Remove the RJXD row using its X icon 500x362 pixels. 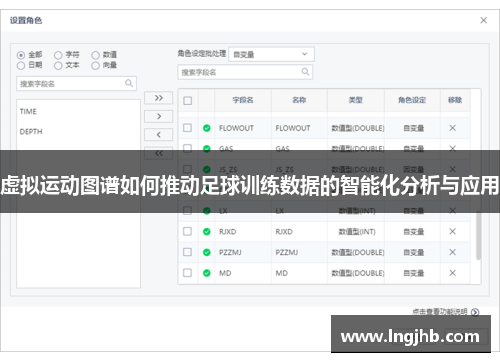click(452, 231)
